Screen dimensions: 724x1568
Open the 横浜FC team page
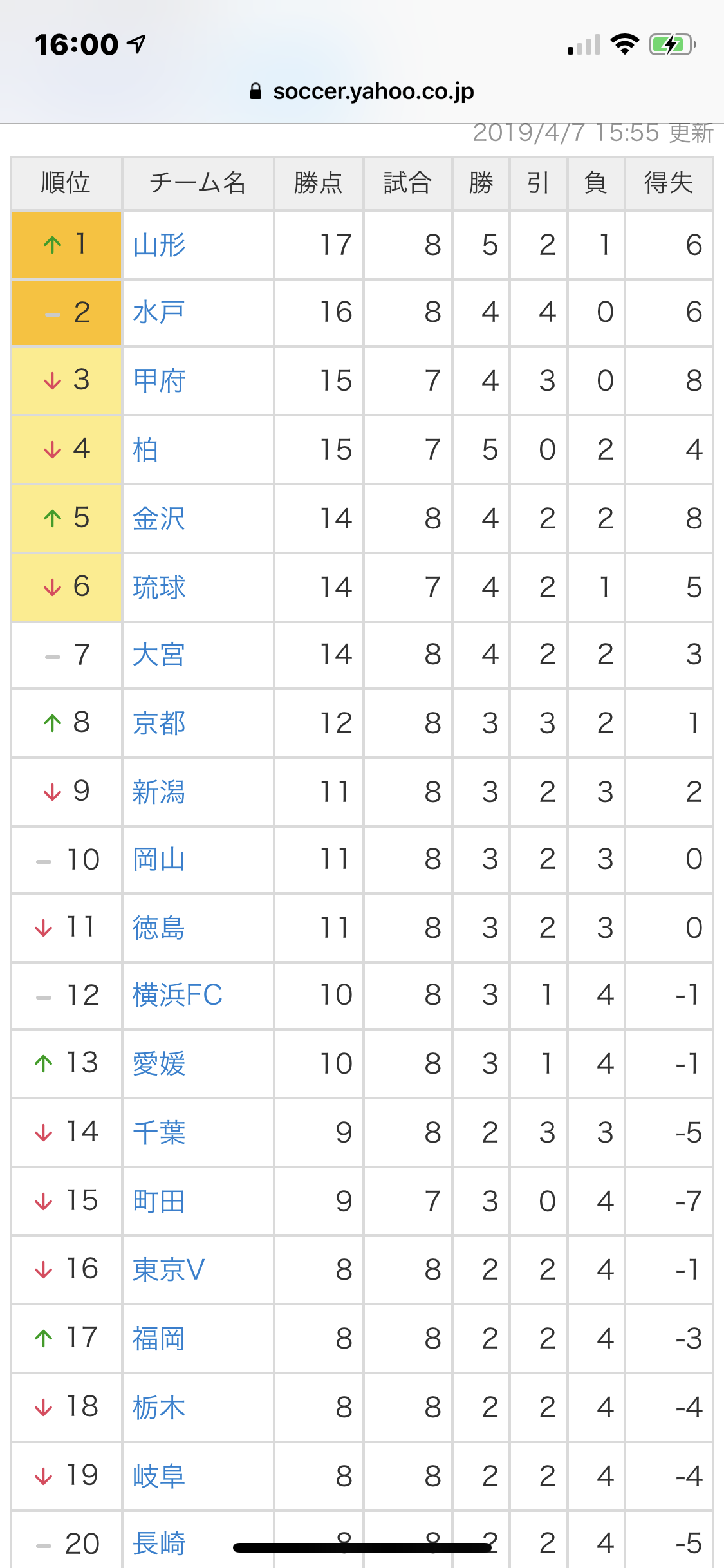(178, 995)
